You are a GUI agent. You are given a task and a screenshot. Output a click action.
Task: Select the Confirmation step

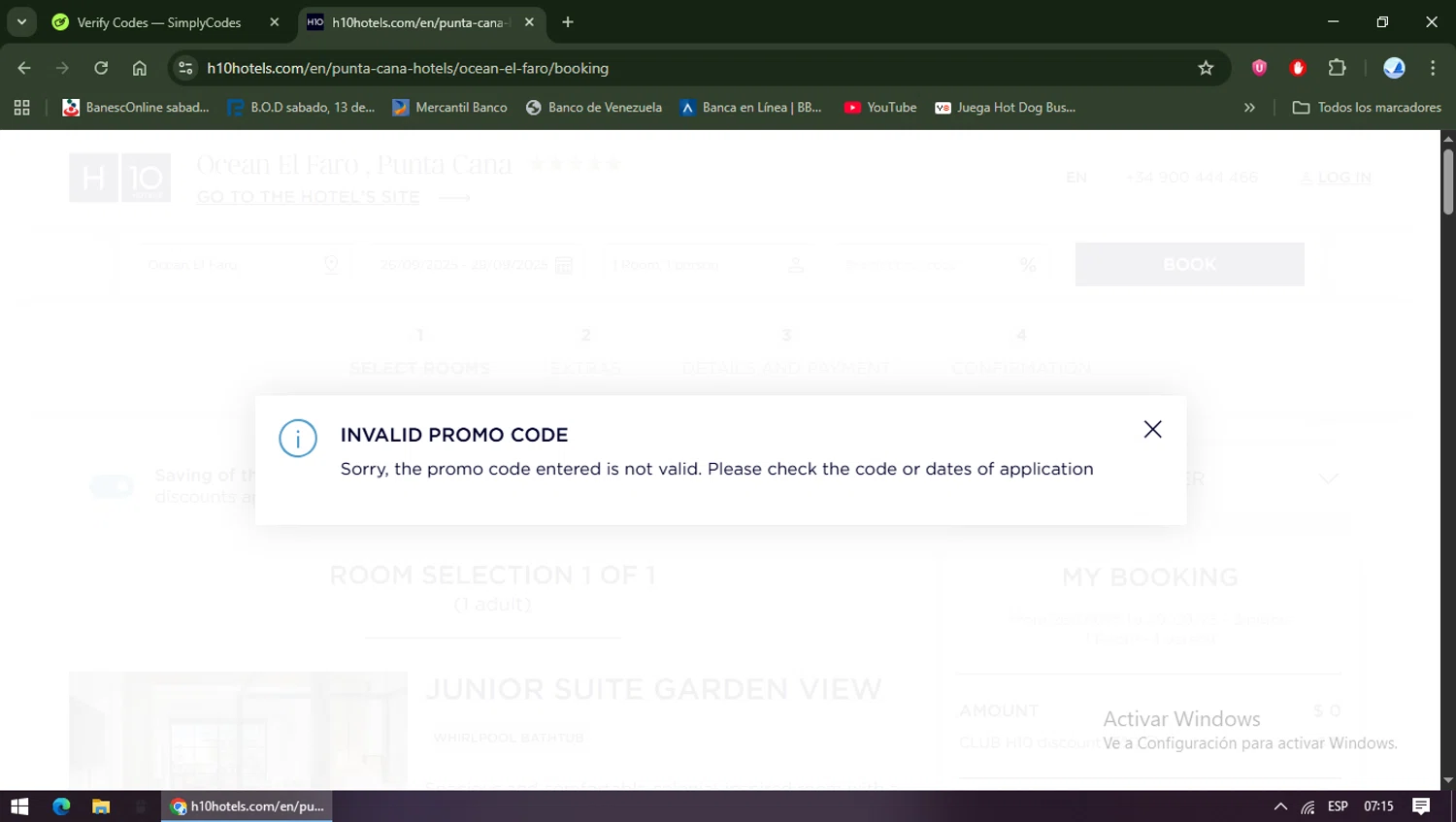pyautogui.click(x=1021, y=352)
